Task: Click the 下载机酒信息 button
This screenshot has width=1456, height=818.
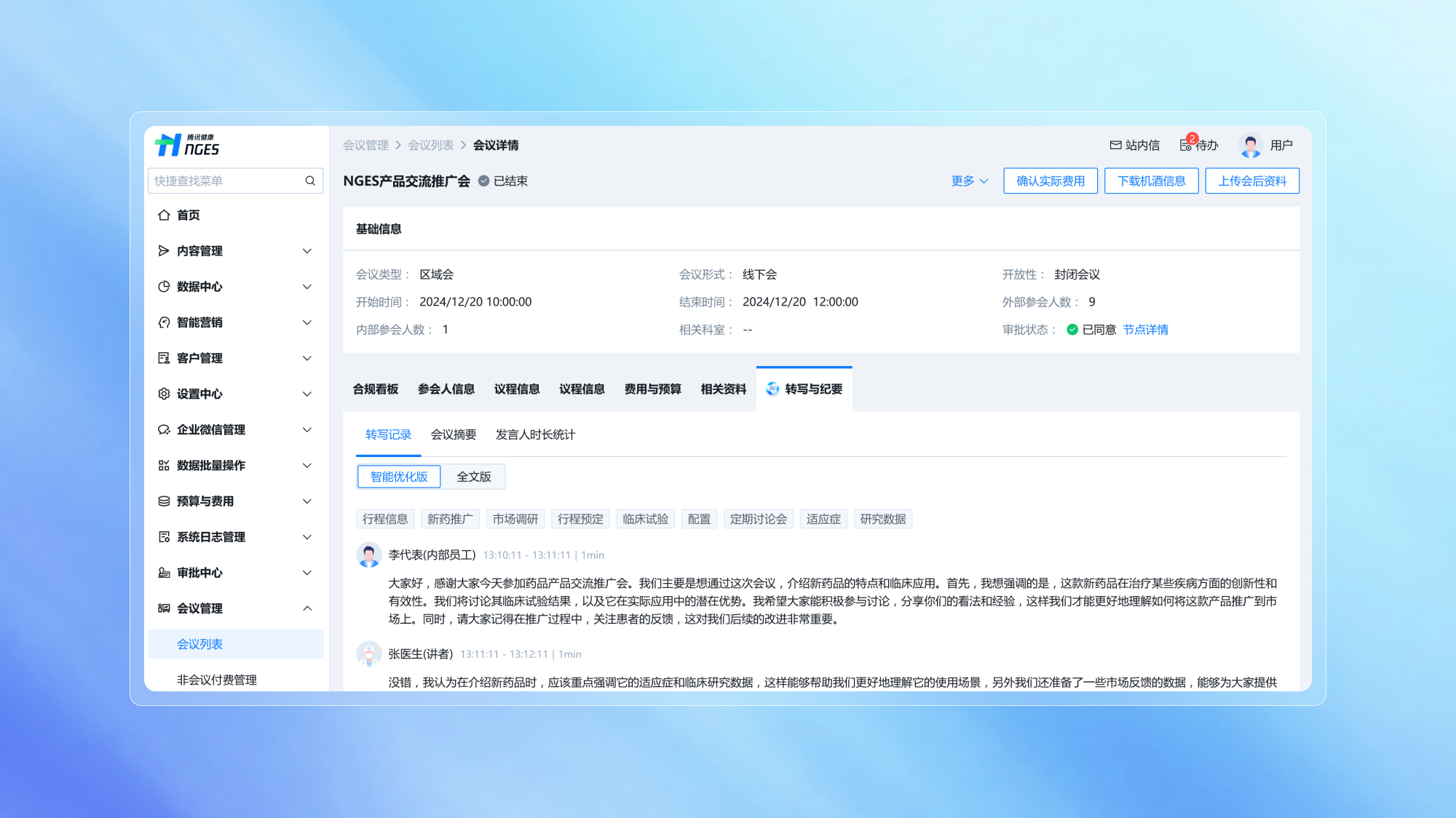Action: [x=1152, y=180]
